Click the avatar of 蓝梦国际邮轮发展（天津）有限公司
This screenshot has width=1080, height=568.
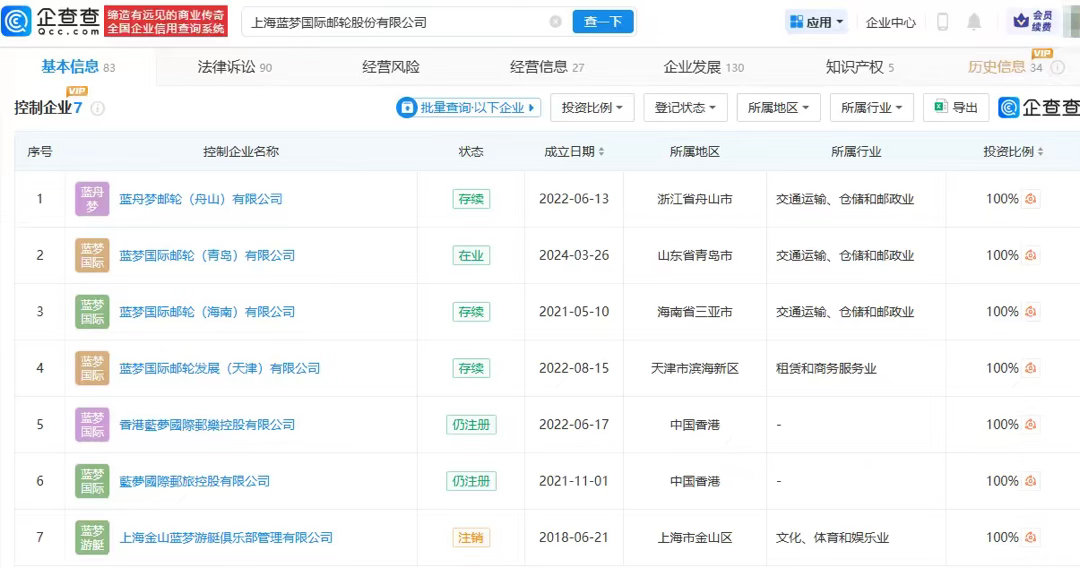coord(92,368)
